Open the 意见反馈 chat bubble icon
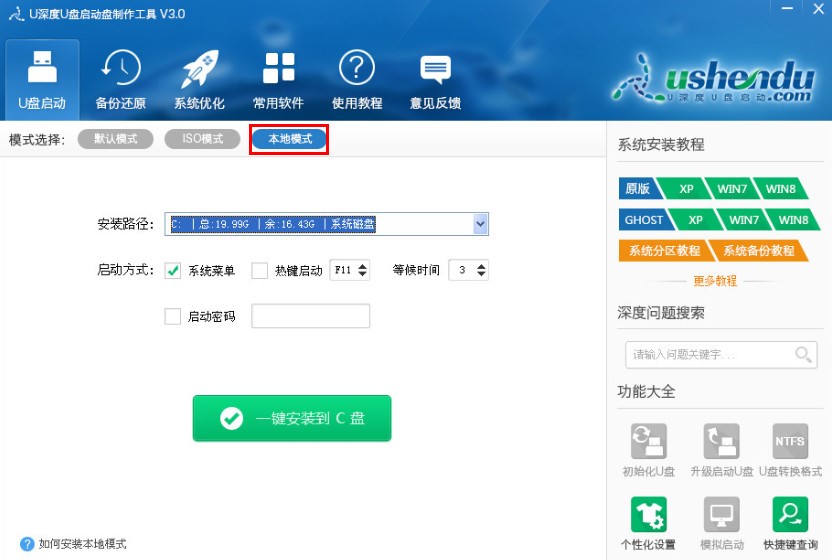 [x=435, y=69]
